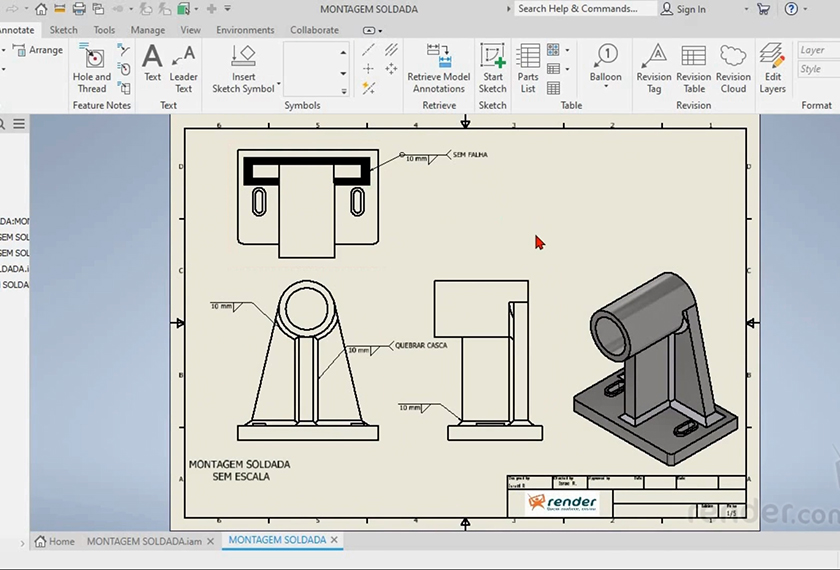Image resolution: width=840 pixels, height=570 pixels.
Task: Switch to the Sketch ribbon tab
Action: coord(64,30)
